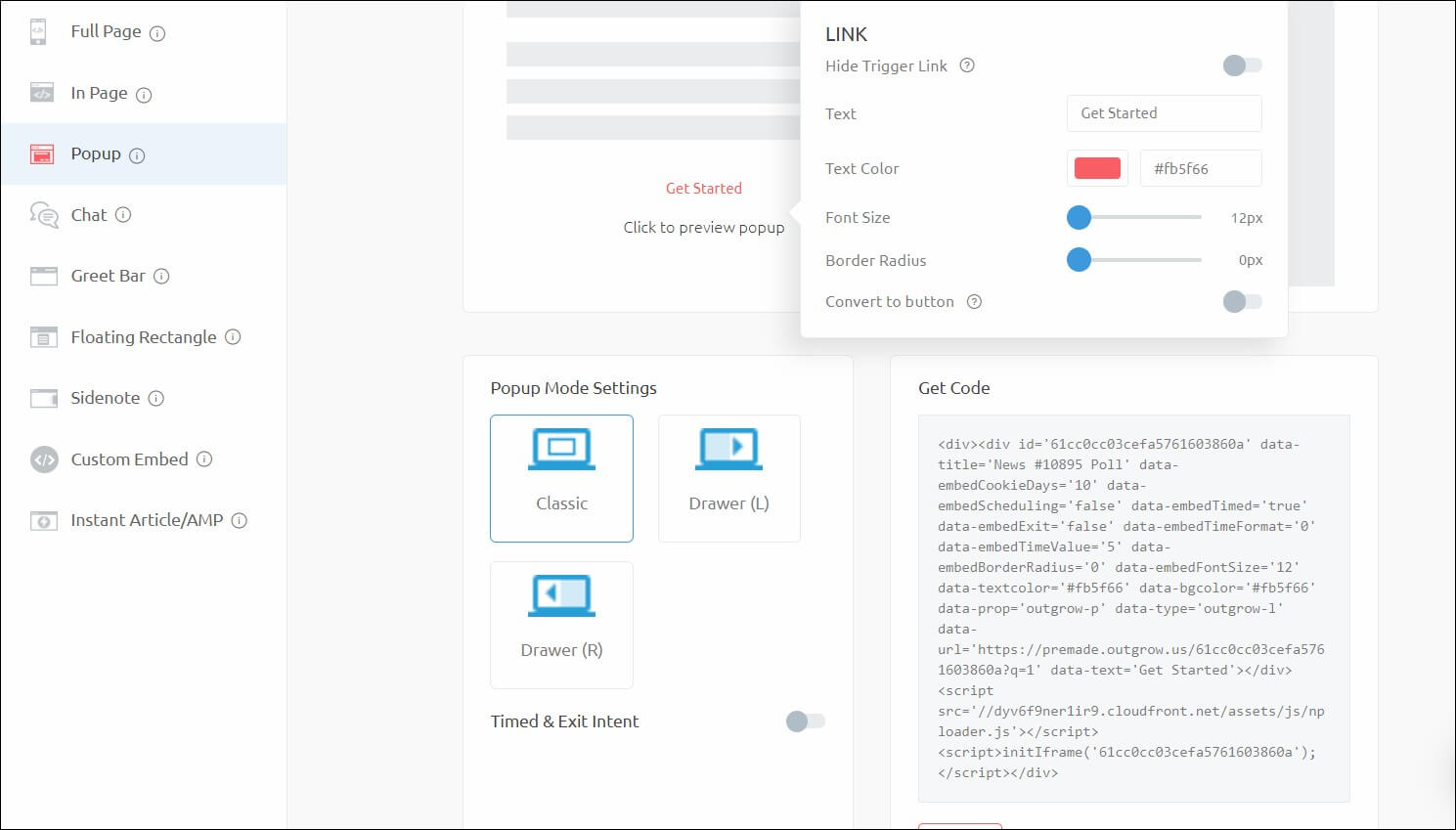Viewport: 1456px width, 830px height.
Task: Click the Instant Article/AMP icon
Action: (44, 520)
